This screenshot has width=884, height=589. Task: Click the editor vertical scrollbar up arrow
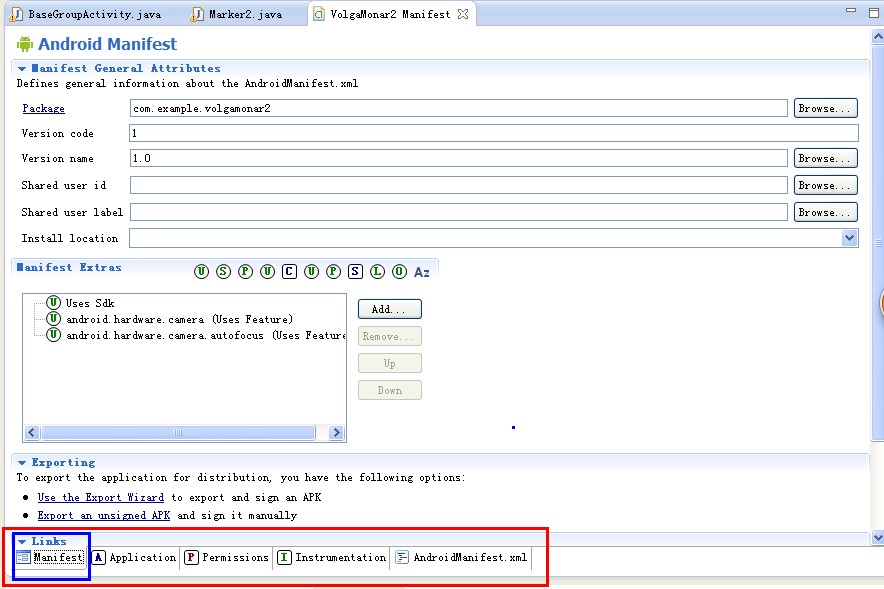point(878,37)
